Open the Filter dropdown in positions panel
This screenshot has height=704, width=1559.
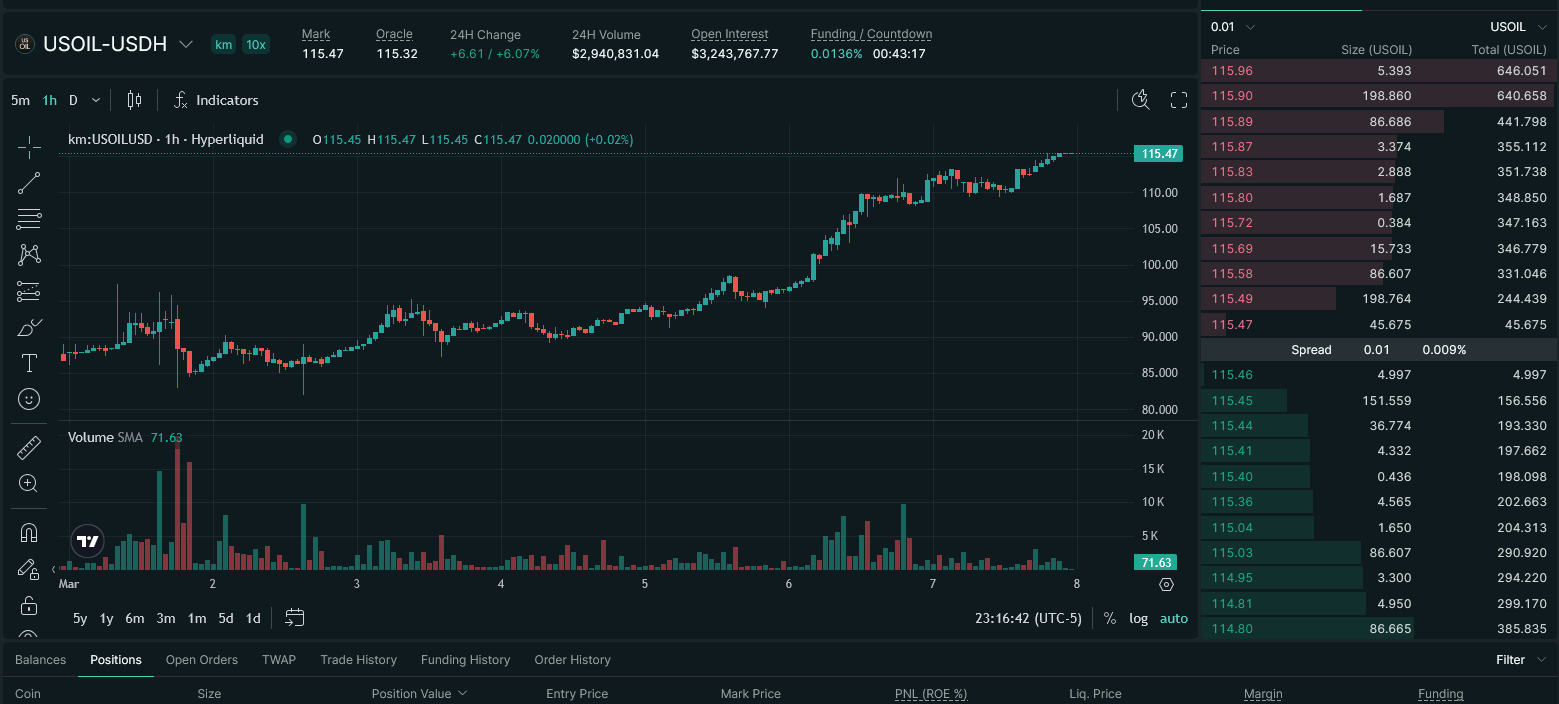point(1521,660)
